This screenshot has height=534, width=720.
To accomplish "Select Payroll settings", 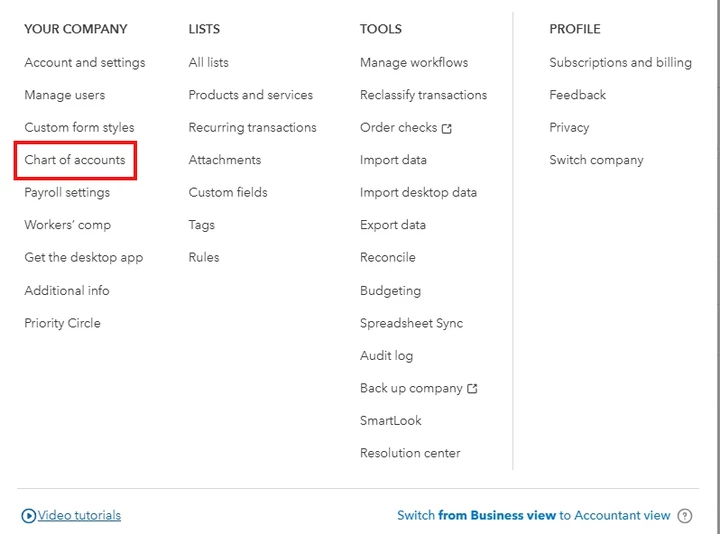I will click(x=67, y=192).
